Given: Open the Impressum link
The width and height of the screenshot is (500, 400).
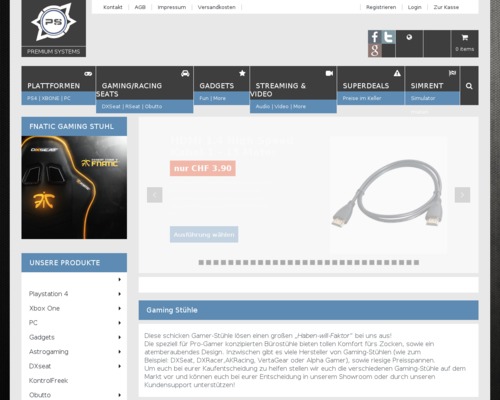Looking at the screenshot, I should click(172, 7).
